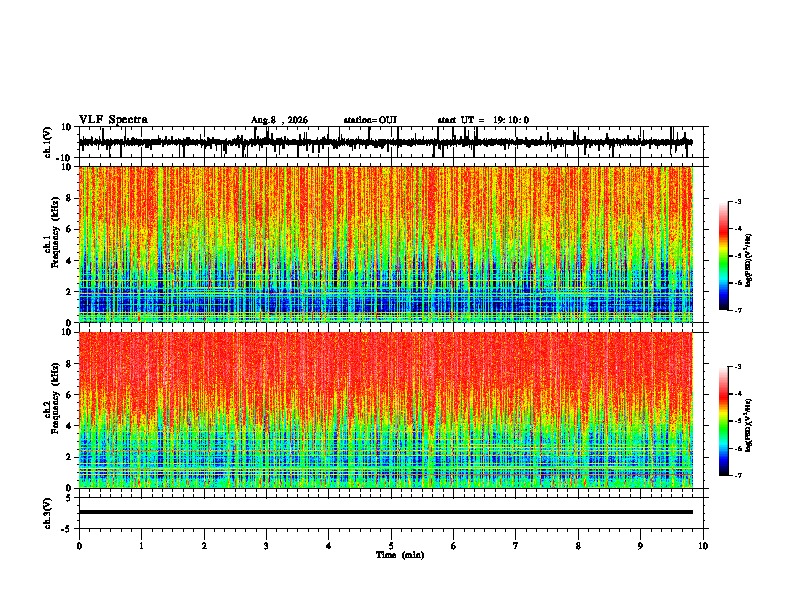Click the "-3" label on ch.1 color bar
Image resolution: width=792 pixels, height=612 pixels.
click(737, 201)
